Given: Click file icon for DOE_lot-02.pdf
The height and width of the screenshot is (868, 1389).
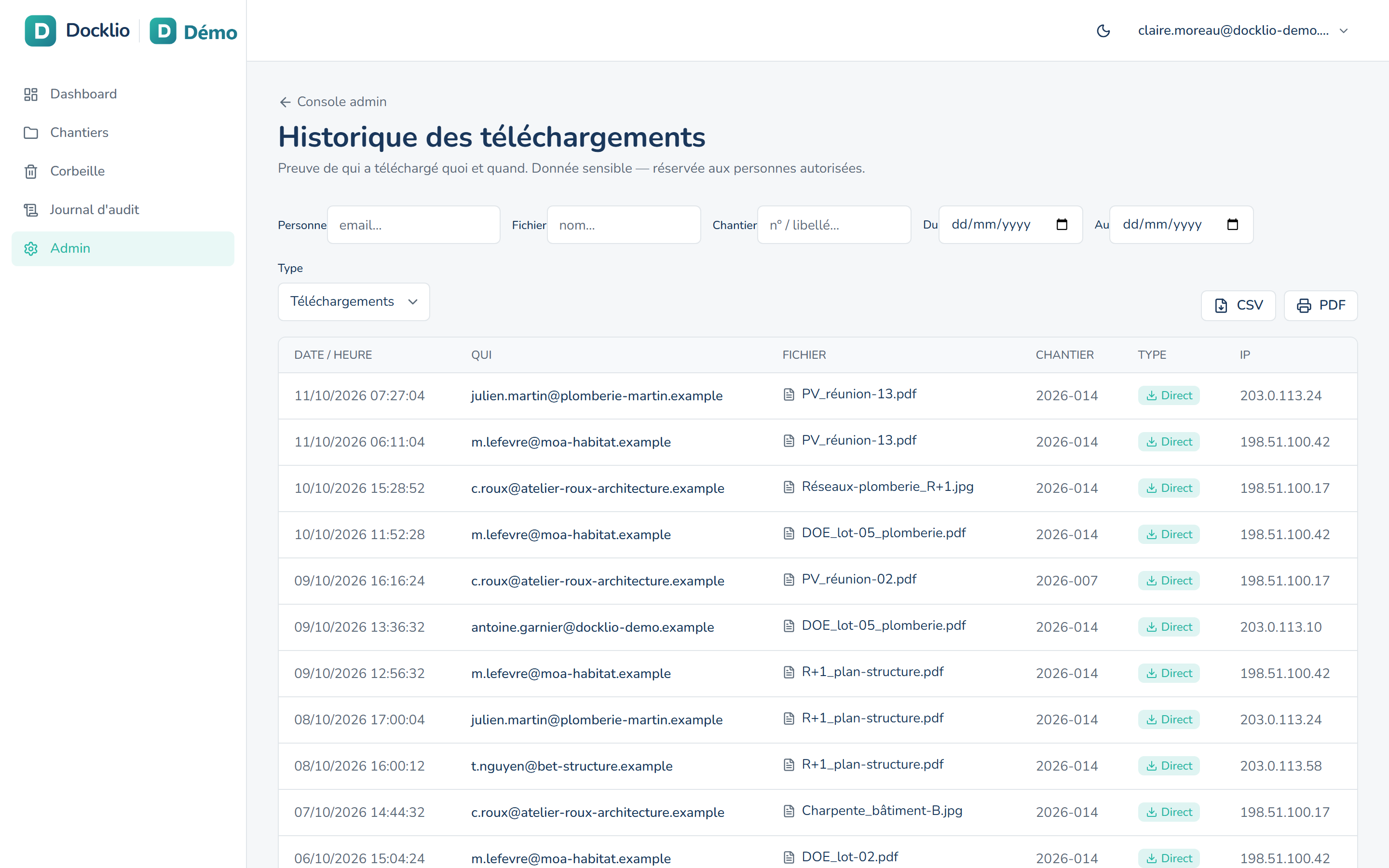Looking at the screenshot, I should 789,857.
